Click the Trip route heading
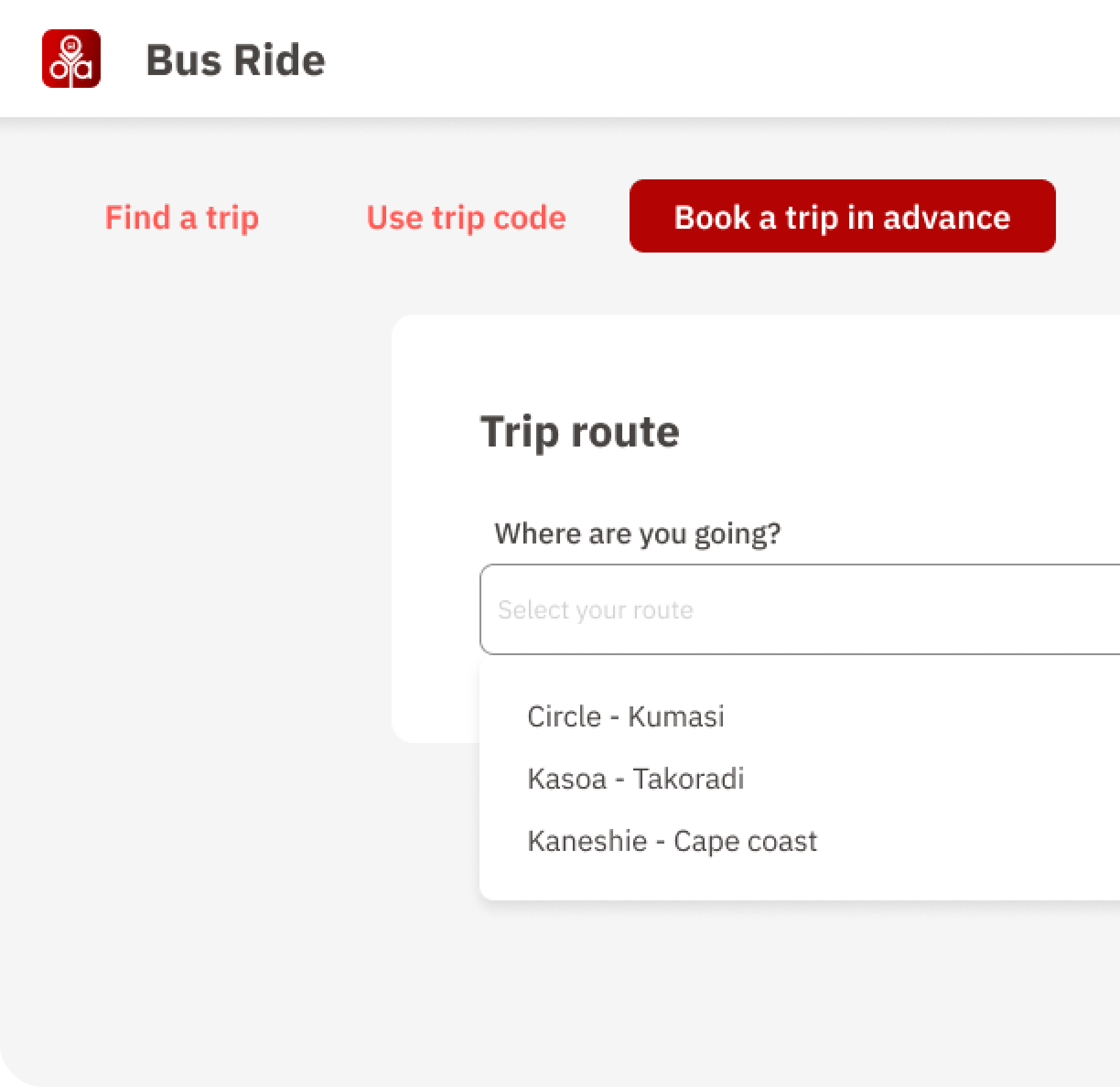The image size is (1120, 1087). click(x=580, y=432)
